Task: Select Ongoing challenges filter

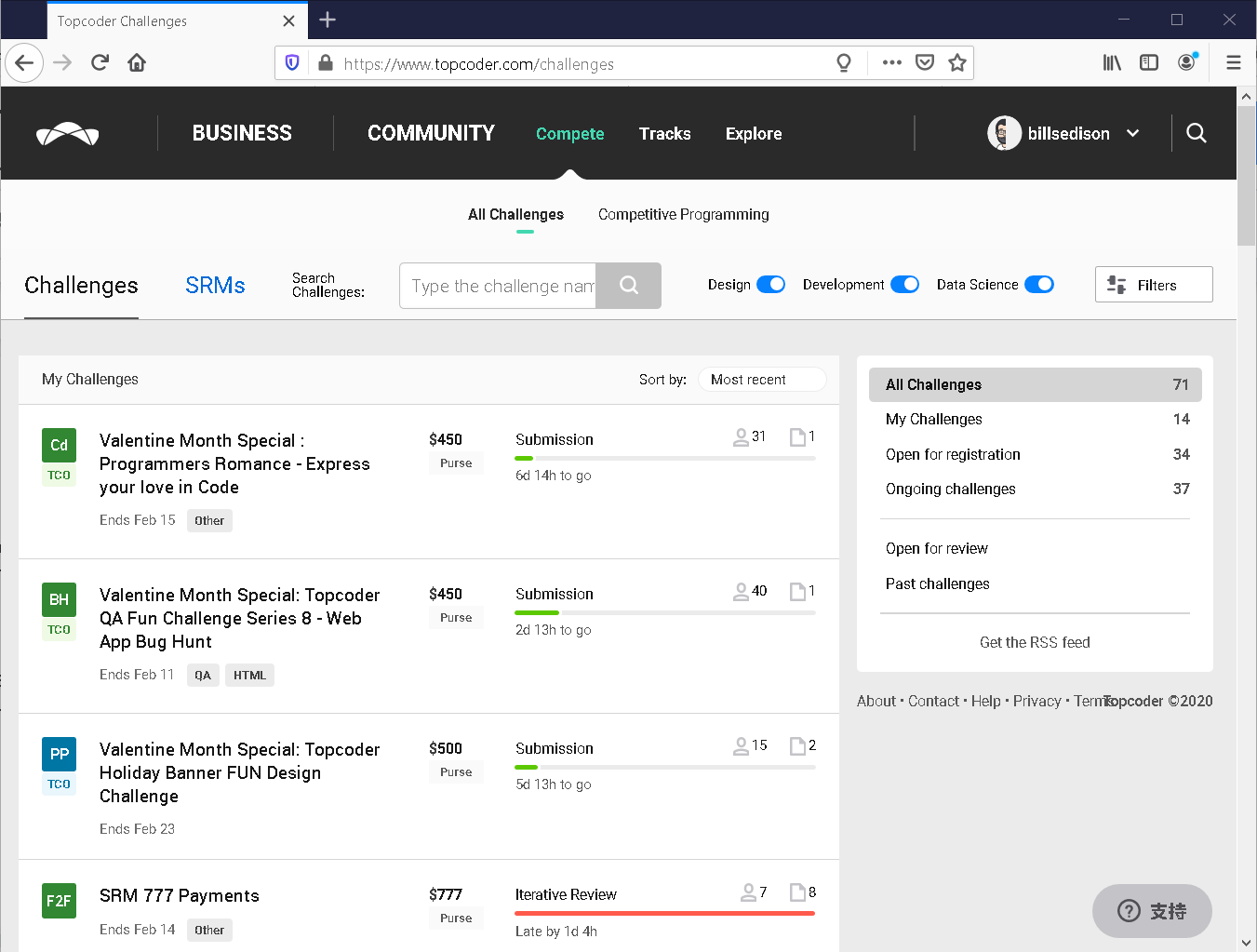Action: point(1035,489)
